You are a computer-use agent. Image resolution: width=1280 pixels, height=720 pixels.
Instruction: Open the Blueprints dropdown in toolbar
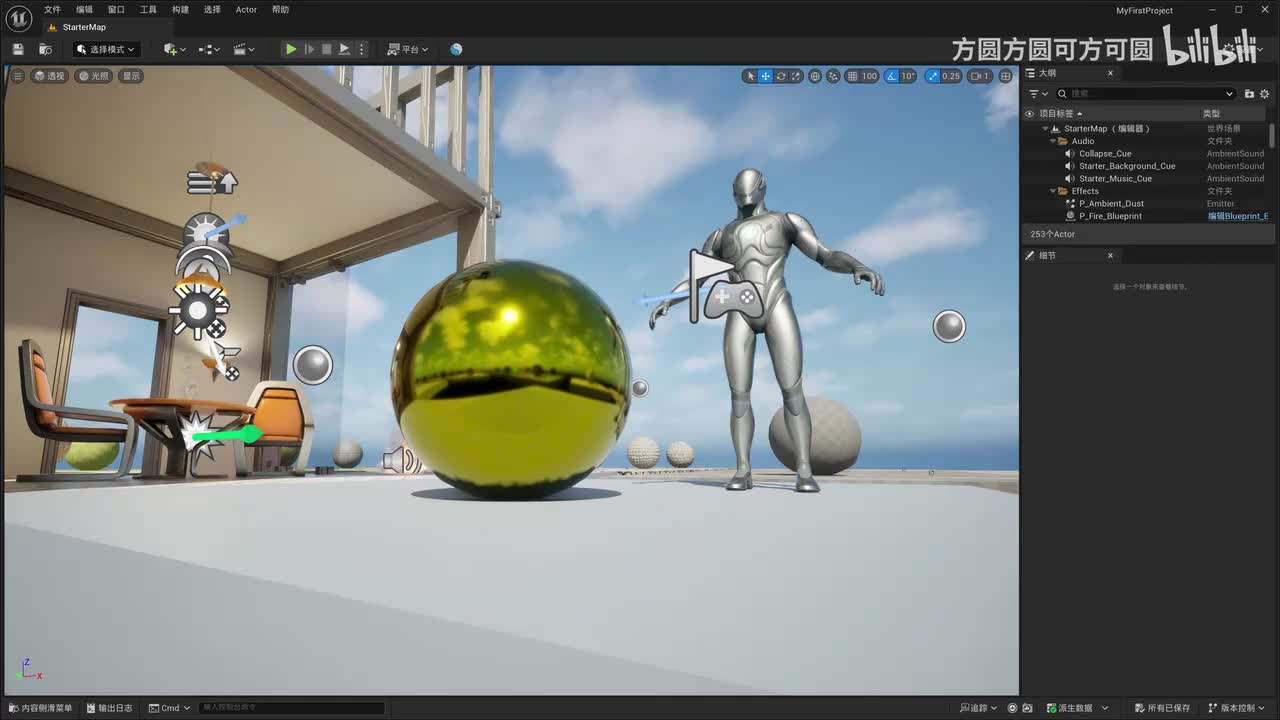pos(209,49)
